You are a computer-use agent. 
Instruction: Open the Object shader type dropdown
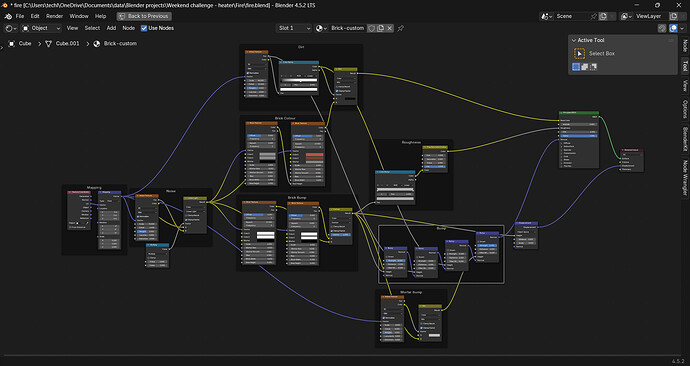tap(41, 28)
